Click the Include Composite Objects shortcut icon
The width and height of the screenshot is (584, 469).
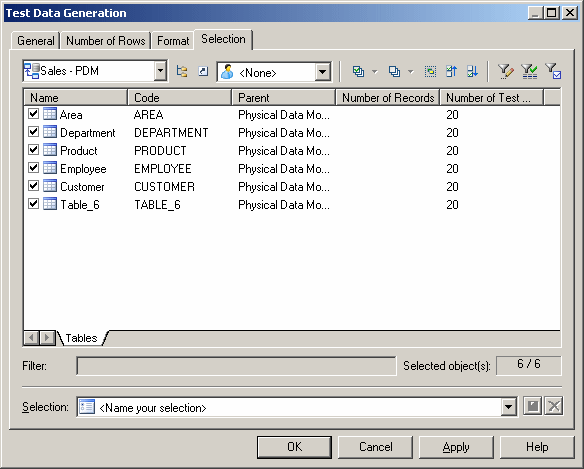point(203,71)
